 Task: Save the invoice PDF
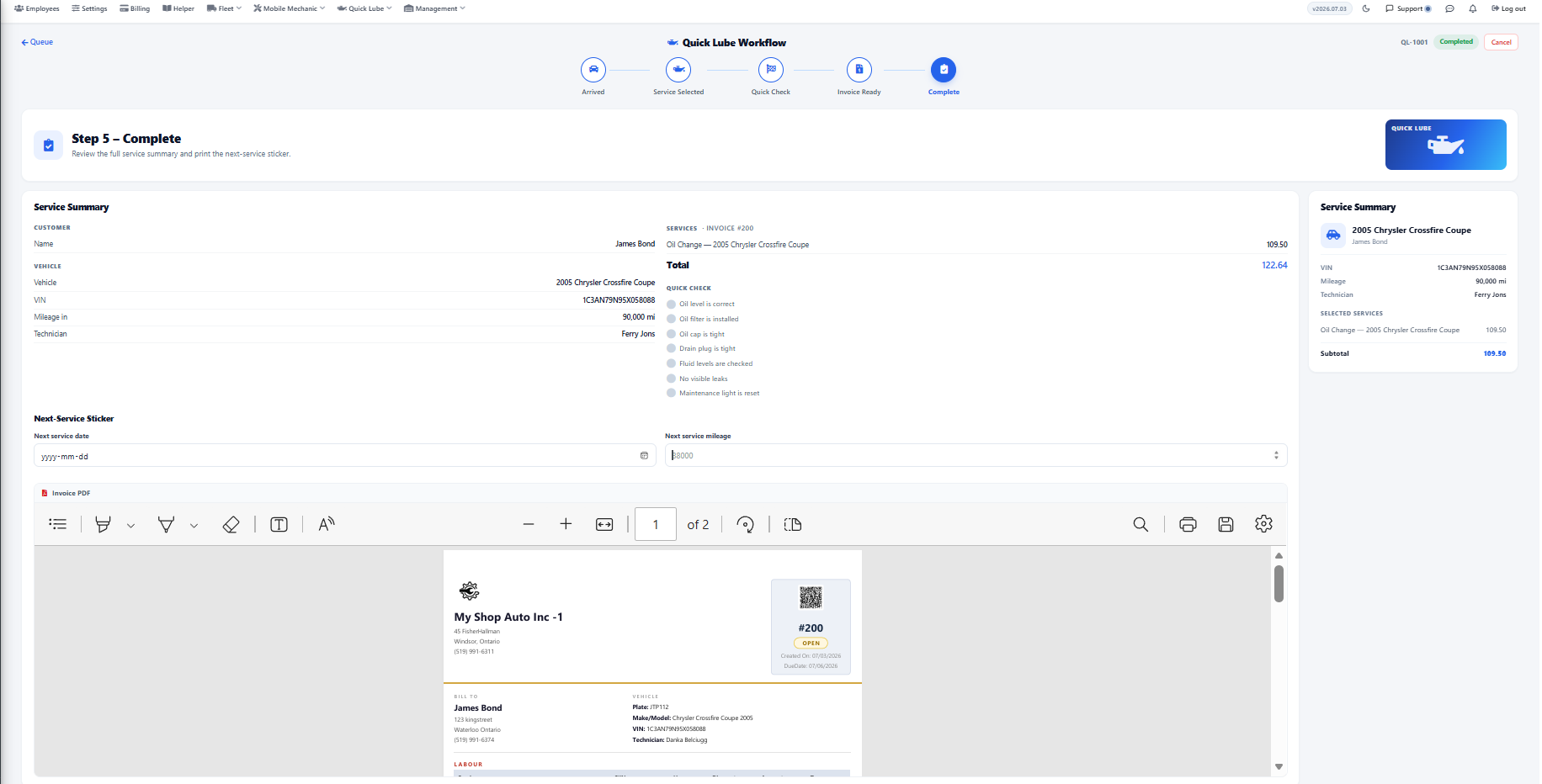coord(1226,524)
